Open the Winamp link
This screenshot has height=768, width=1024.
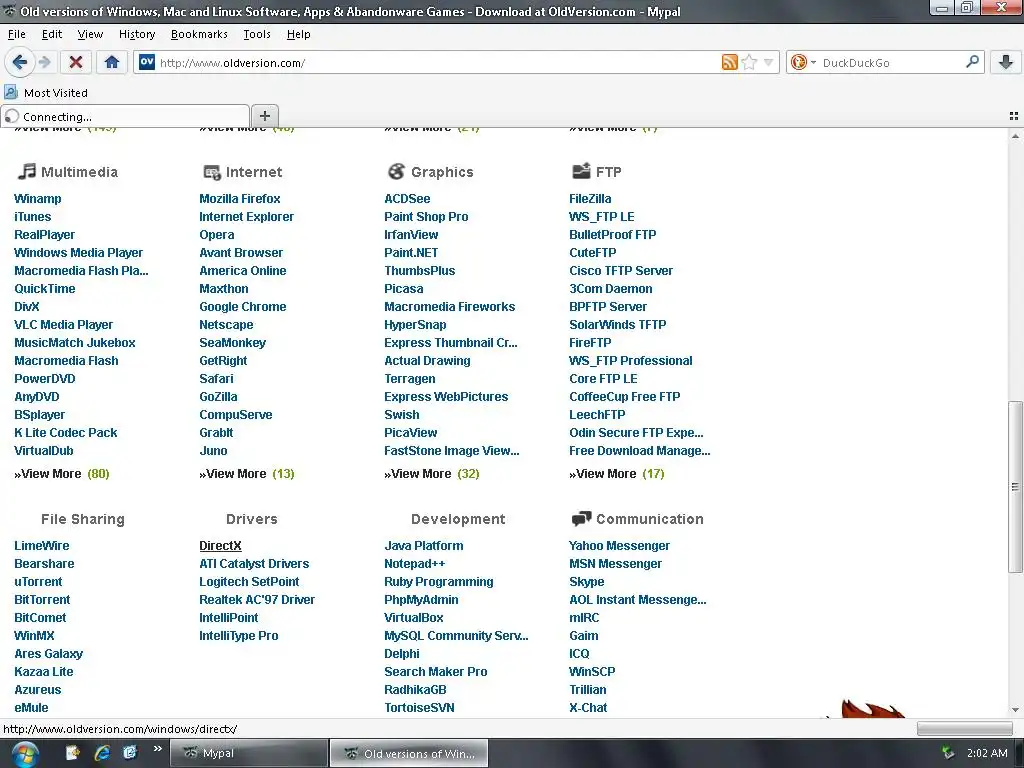[38, 199]
